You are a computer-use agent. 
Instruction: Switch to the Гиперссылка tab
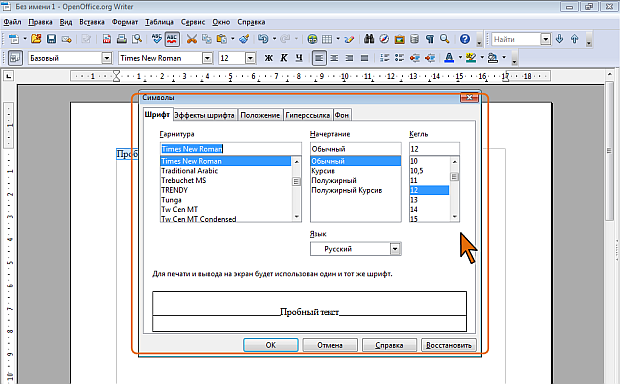pos(308,115)
